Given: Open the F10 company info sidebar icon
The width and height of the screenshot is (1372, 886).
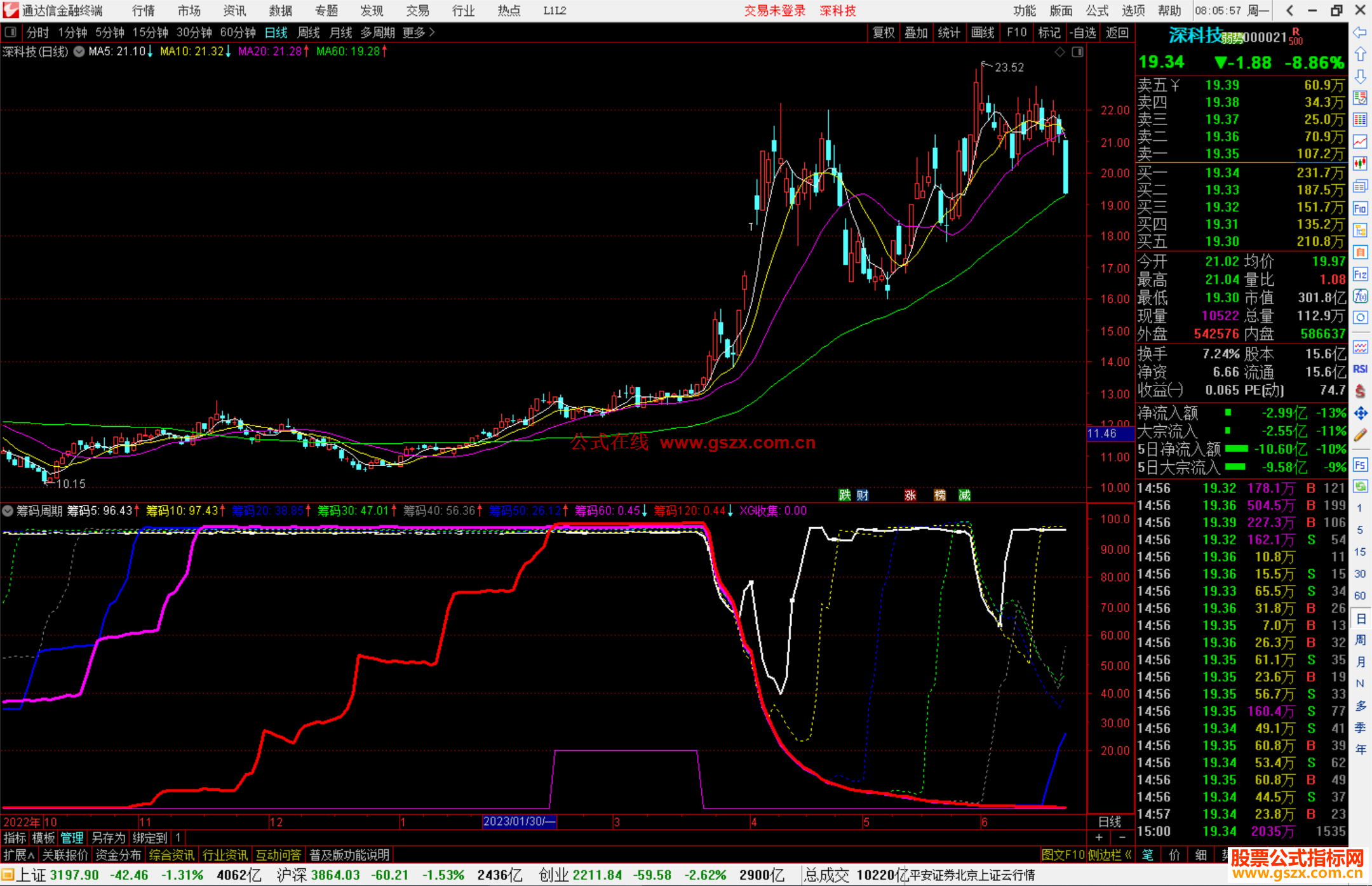Looking at the screenshot, I should pos(1360,208).
